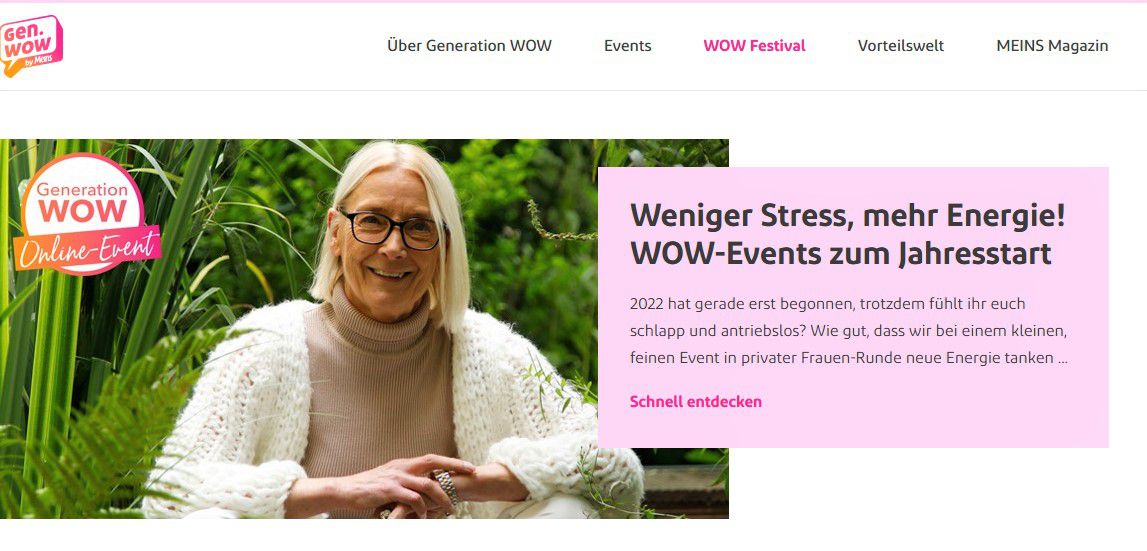This screenshot has width=1147, height=551.
Task: Click the silver wristwatch in the photo
Action: [x=446, y=487]
